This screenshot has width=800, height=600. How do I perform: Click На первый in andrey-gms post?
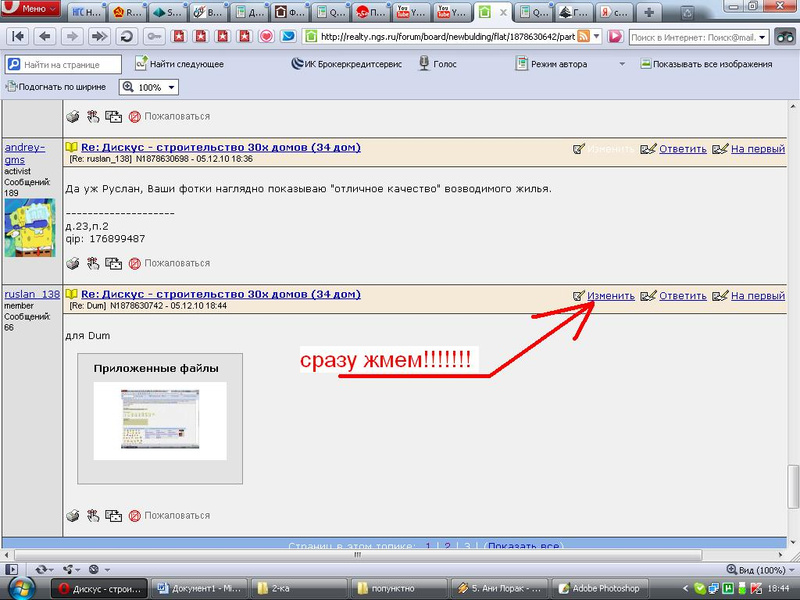pos(758,149)
